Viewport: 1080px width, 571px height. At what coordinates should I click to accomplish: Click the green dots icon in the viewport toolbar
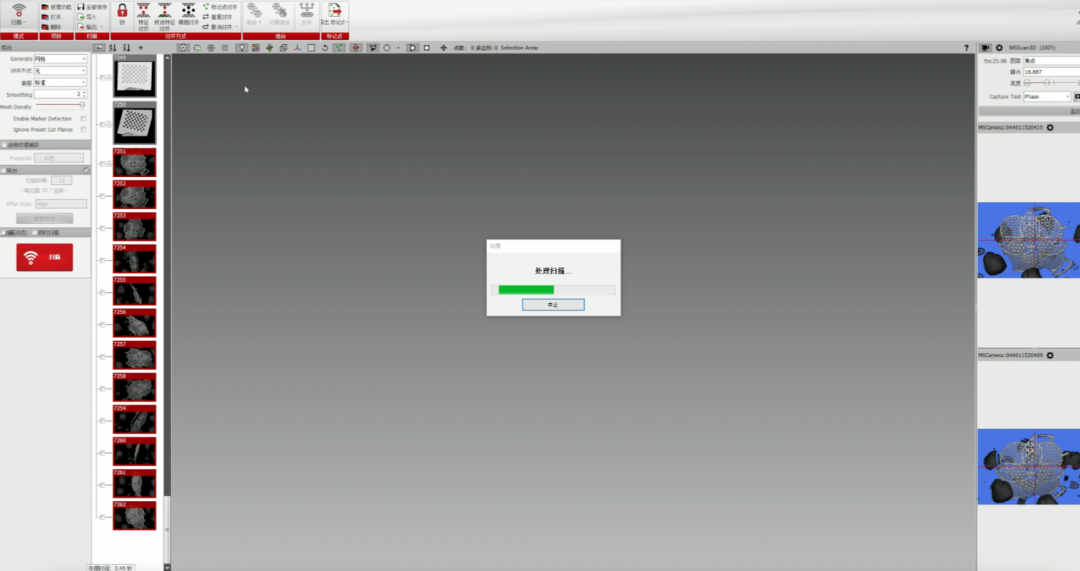point(339,48)
